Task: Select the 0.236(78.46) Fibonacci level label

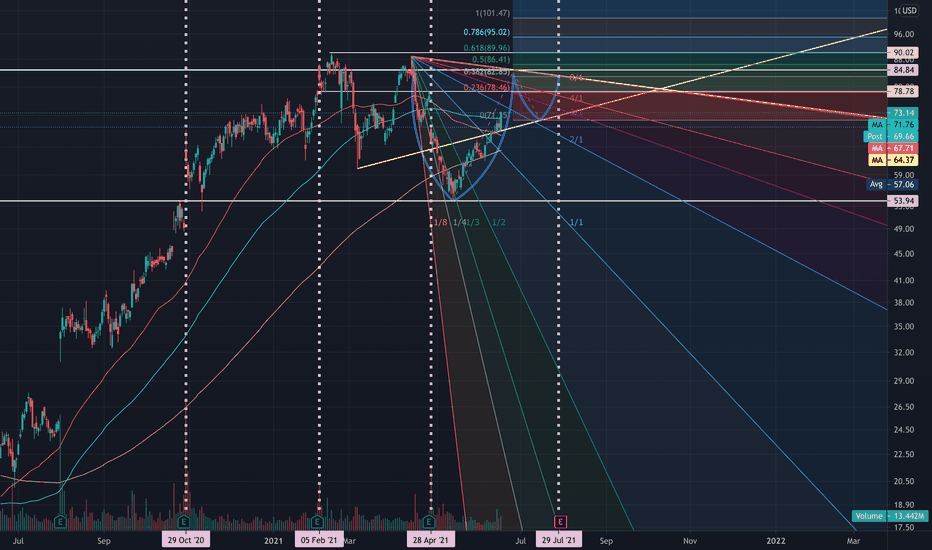Action: click(x=487, y=87)
